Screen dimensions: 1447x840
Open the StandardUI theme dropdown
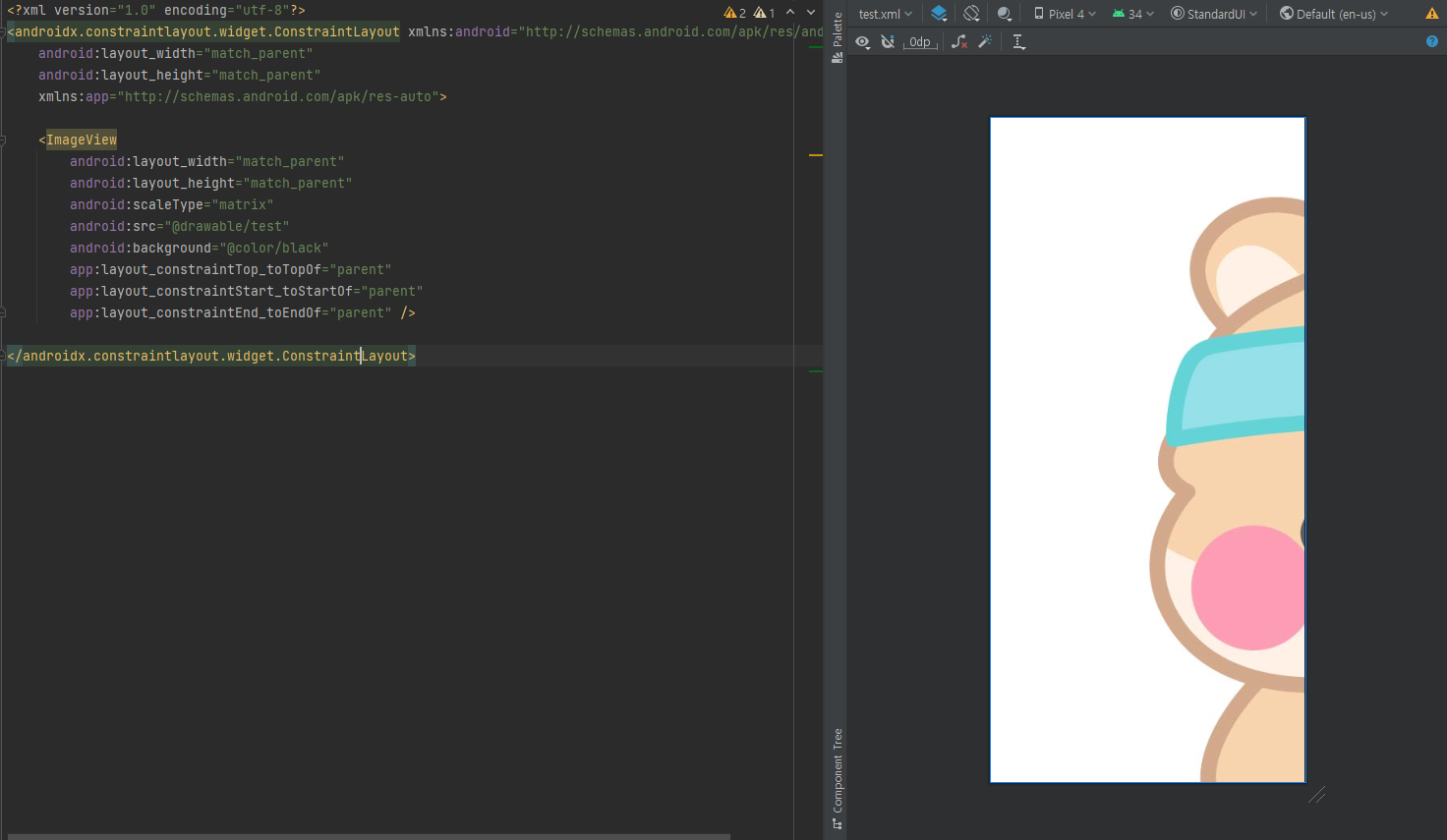coord(1214,14)
